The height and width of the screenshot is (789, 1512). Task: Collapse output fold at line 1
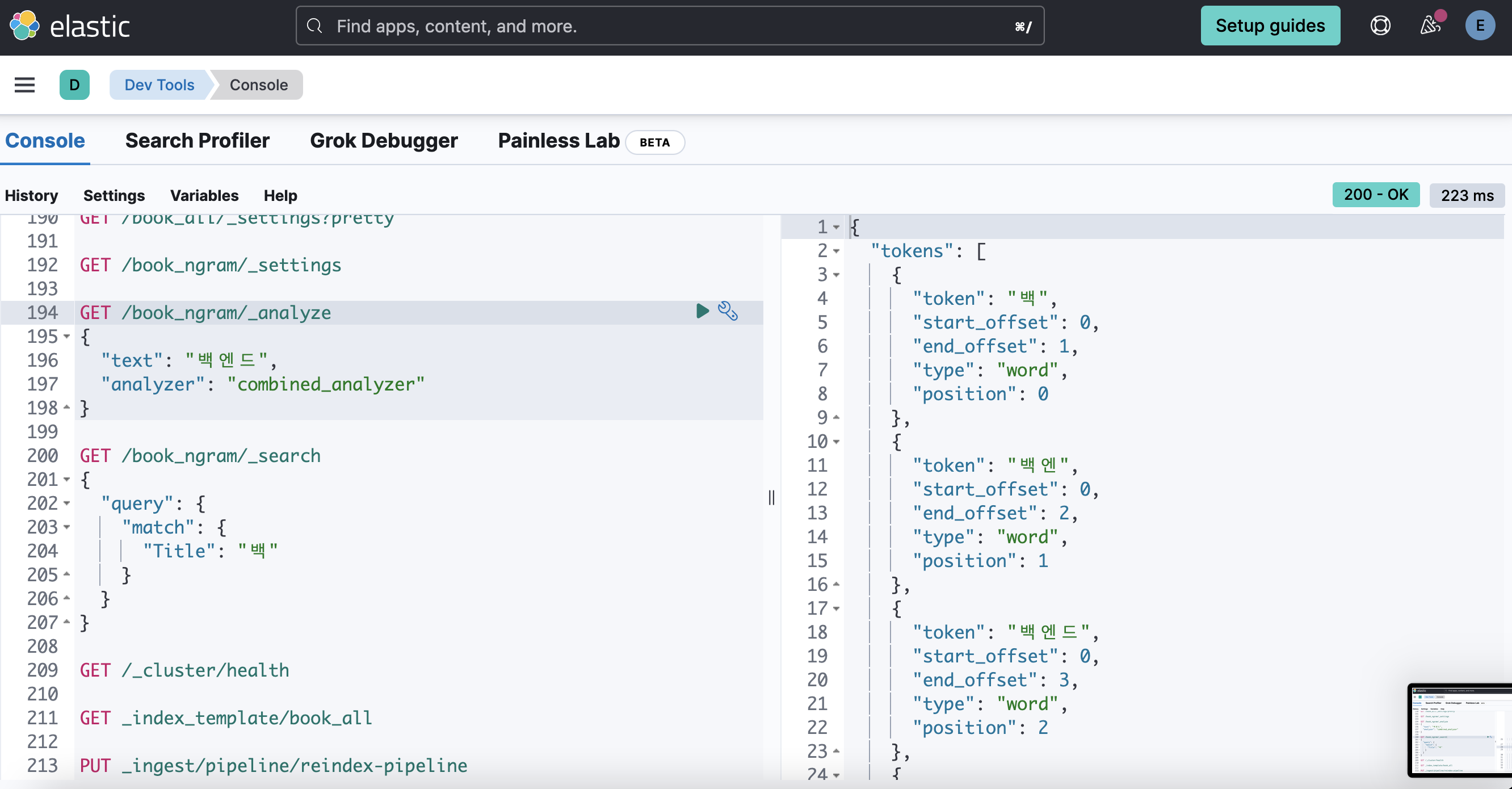click(x=837, y=227)
